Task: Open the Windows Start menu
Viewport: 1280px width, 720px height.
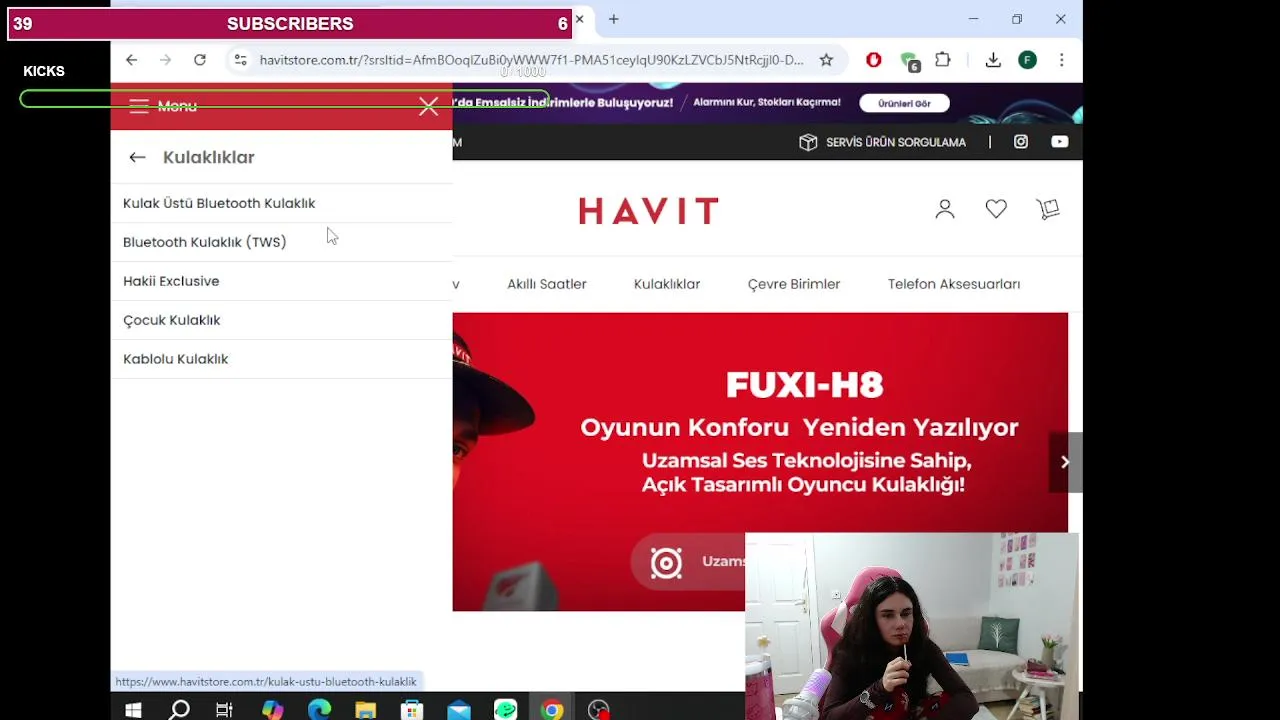Action: [133, 710]
